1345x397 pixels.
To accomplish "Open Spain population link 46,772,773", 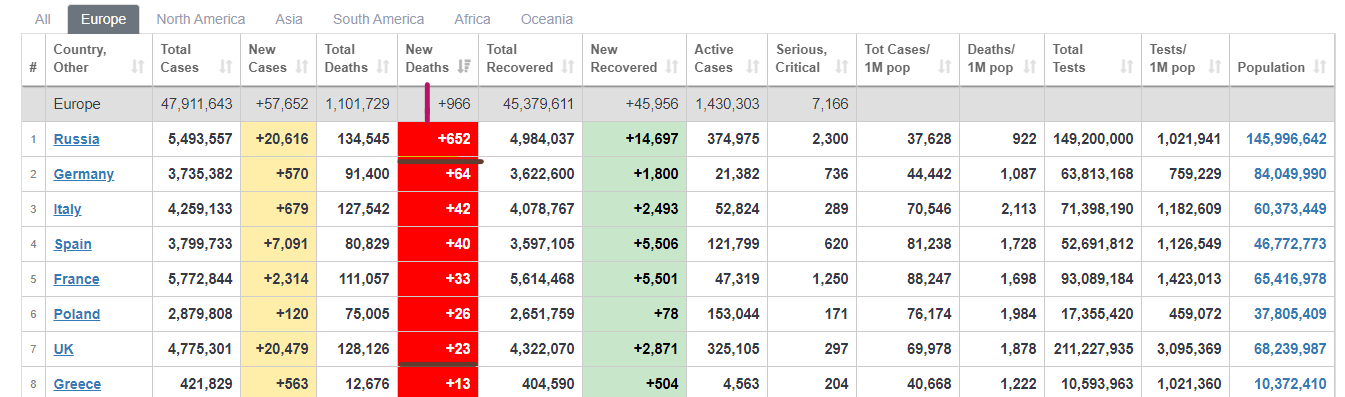I will coord(1290,244).
